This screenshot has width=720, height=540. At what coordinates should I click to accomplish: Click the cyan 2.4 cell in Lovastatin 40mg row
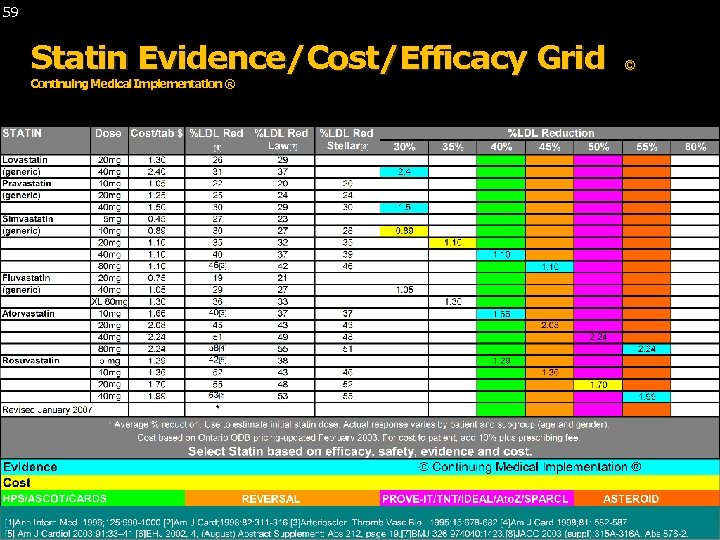(404, 172)
